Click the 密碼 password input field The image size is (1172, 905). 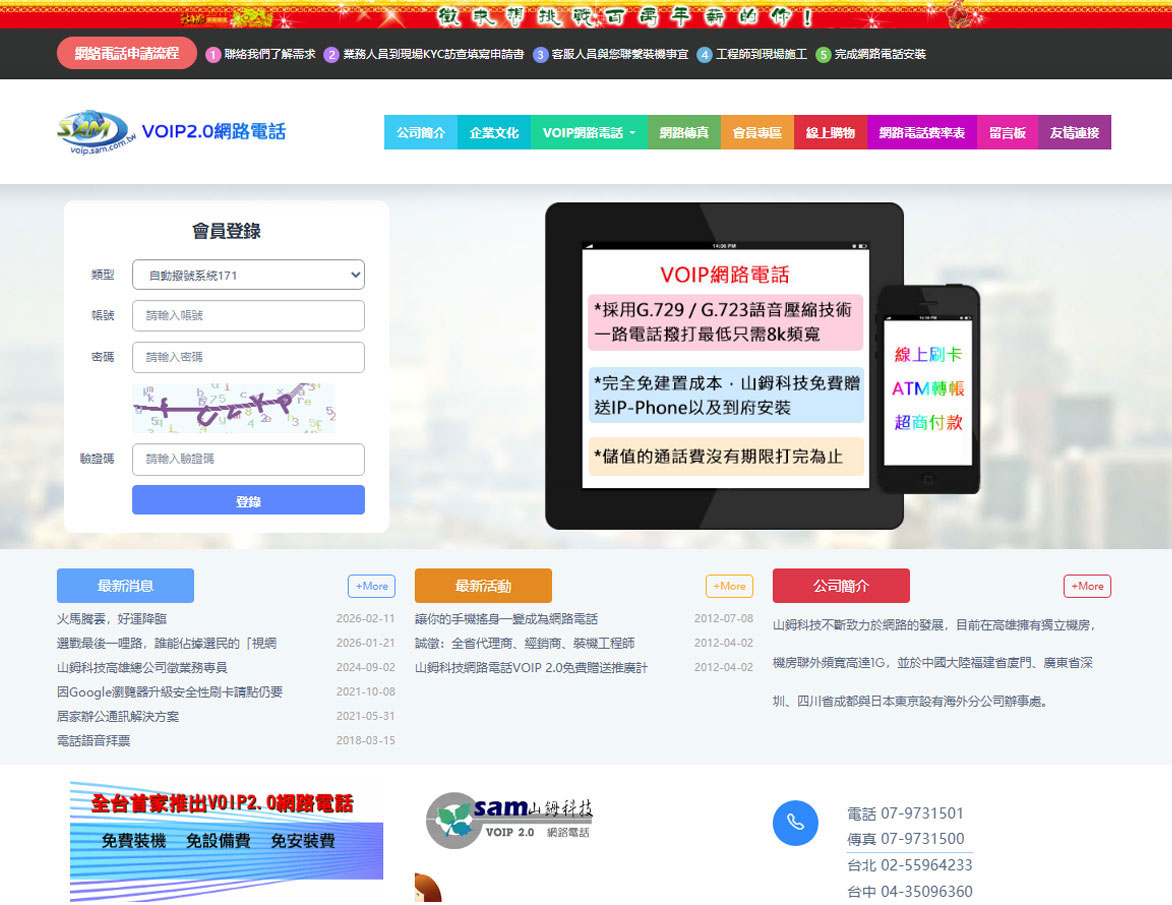coord(248,357)
